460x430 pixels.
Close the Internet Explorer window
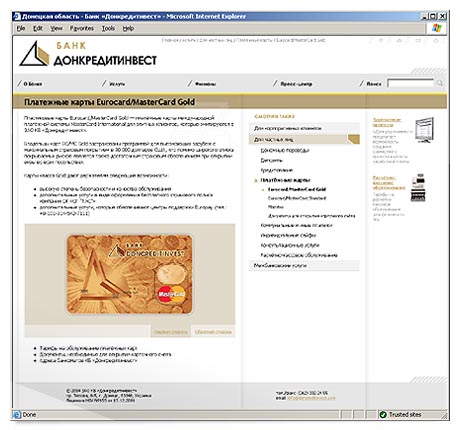click(x=442, y=16)
